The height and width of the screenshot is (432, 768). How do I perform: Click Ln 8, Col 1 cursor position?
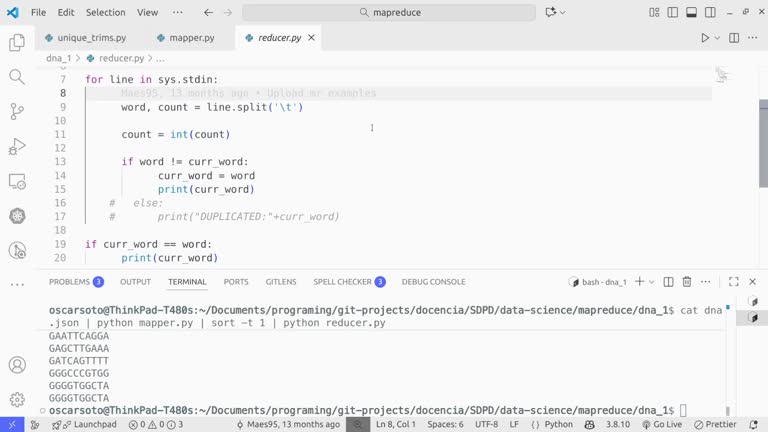click(x=395, y=425)
